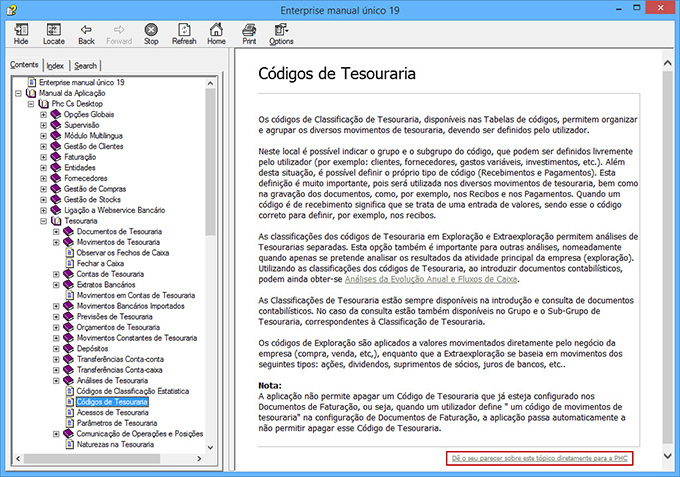Select the book icon beside Extratos Bancários

click(x=68, y=284)
